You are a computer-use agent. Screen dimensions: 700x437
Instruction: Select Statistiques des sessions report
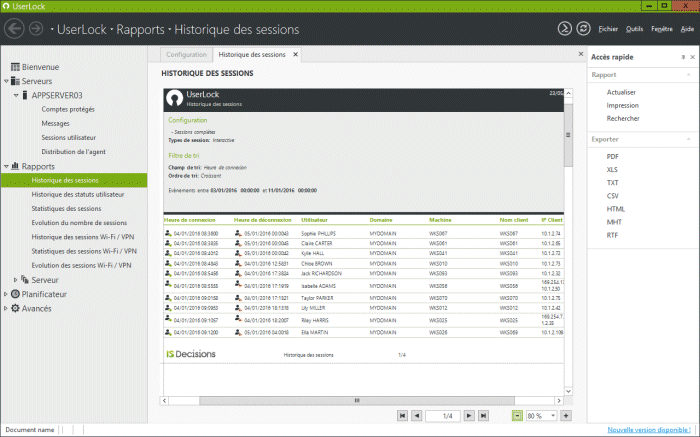[66, 208]
